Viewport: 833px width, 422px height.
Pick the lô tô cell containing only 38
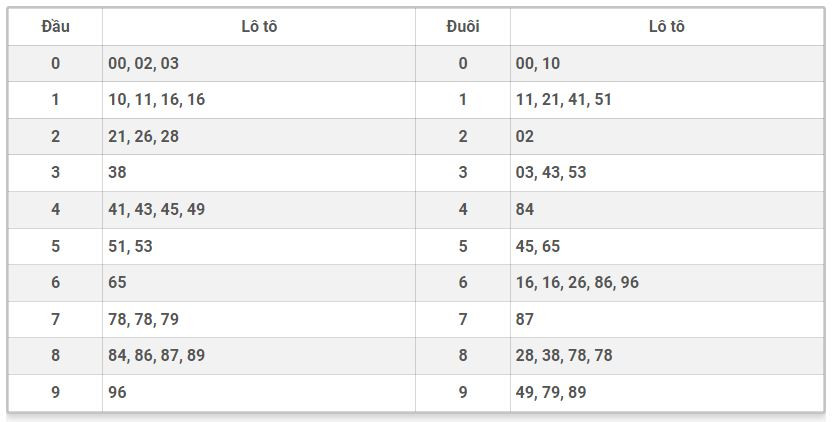(118, 173)
